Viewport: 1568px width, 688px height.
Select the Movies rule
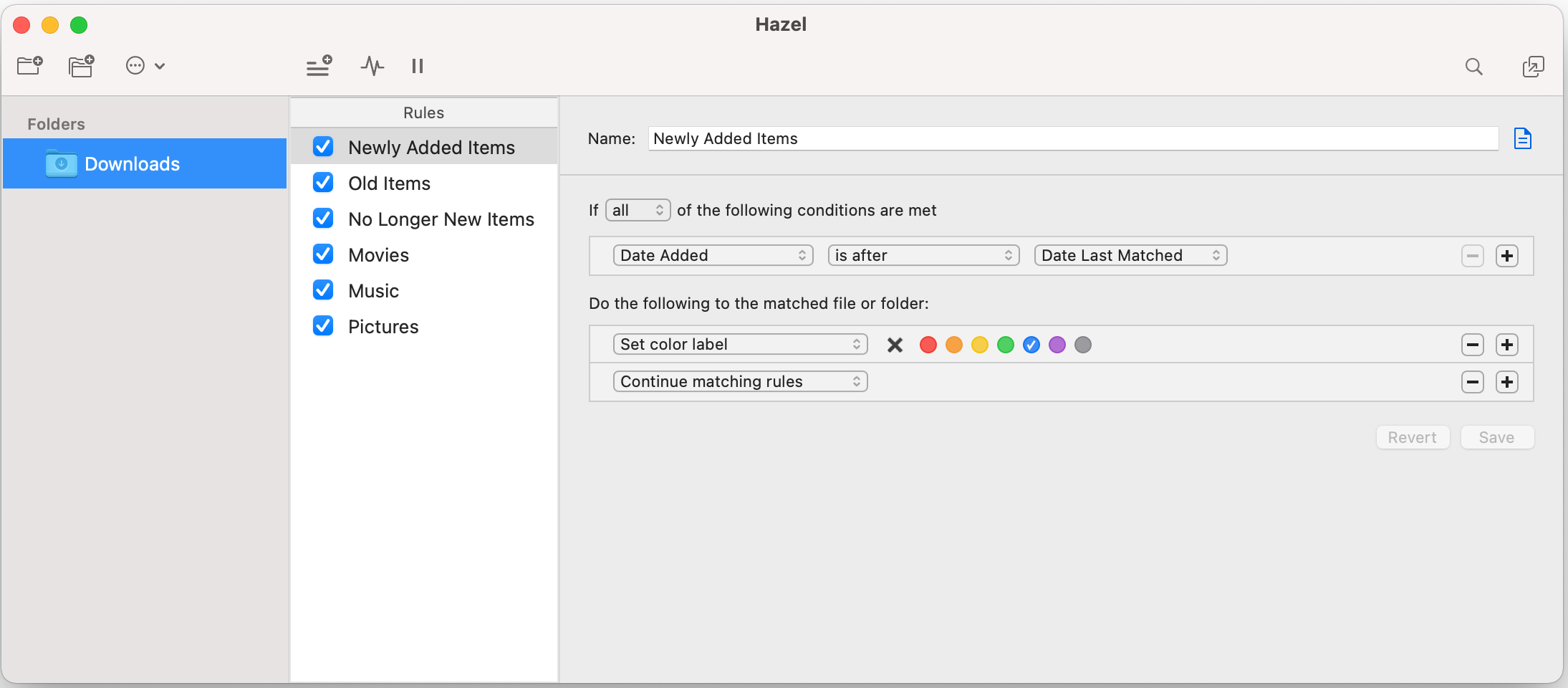pos(424,254)
